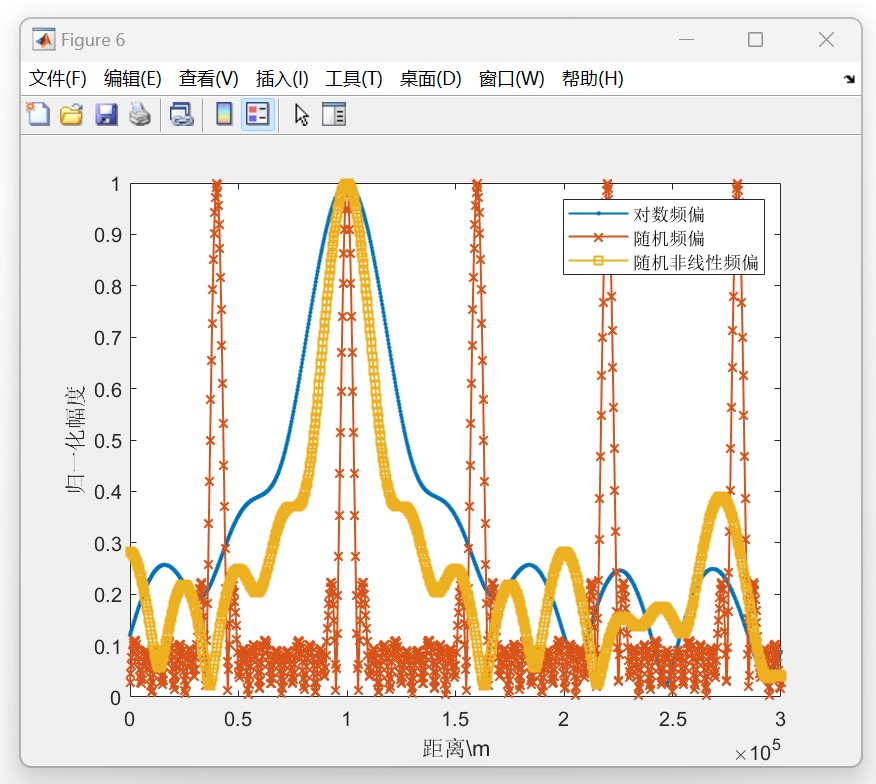The image size is (876, 784).
Task: Select the x-axis label 距离\m
Action: [x=456, y=748]
